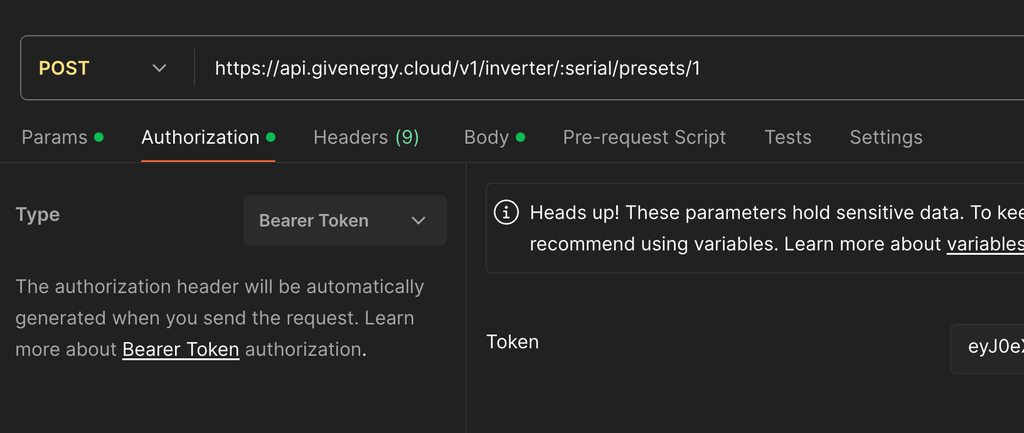The height and width of the screenshot is (433, 1024).
Task: Switch to the Params tab
Action: [x=54, y=137]
